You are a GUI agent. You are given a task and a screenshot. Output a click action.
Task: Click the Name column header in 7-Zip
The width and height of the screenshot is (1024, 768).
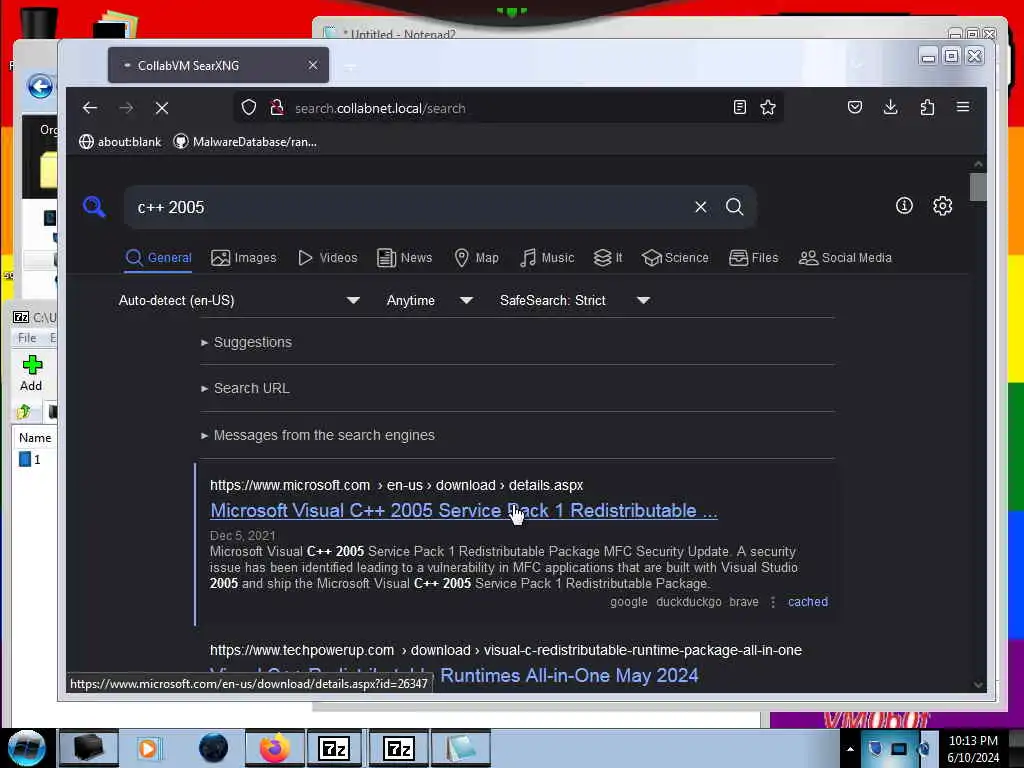(x=35, y=438)
